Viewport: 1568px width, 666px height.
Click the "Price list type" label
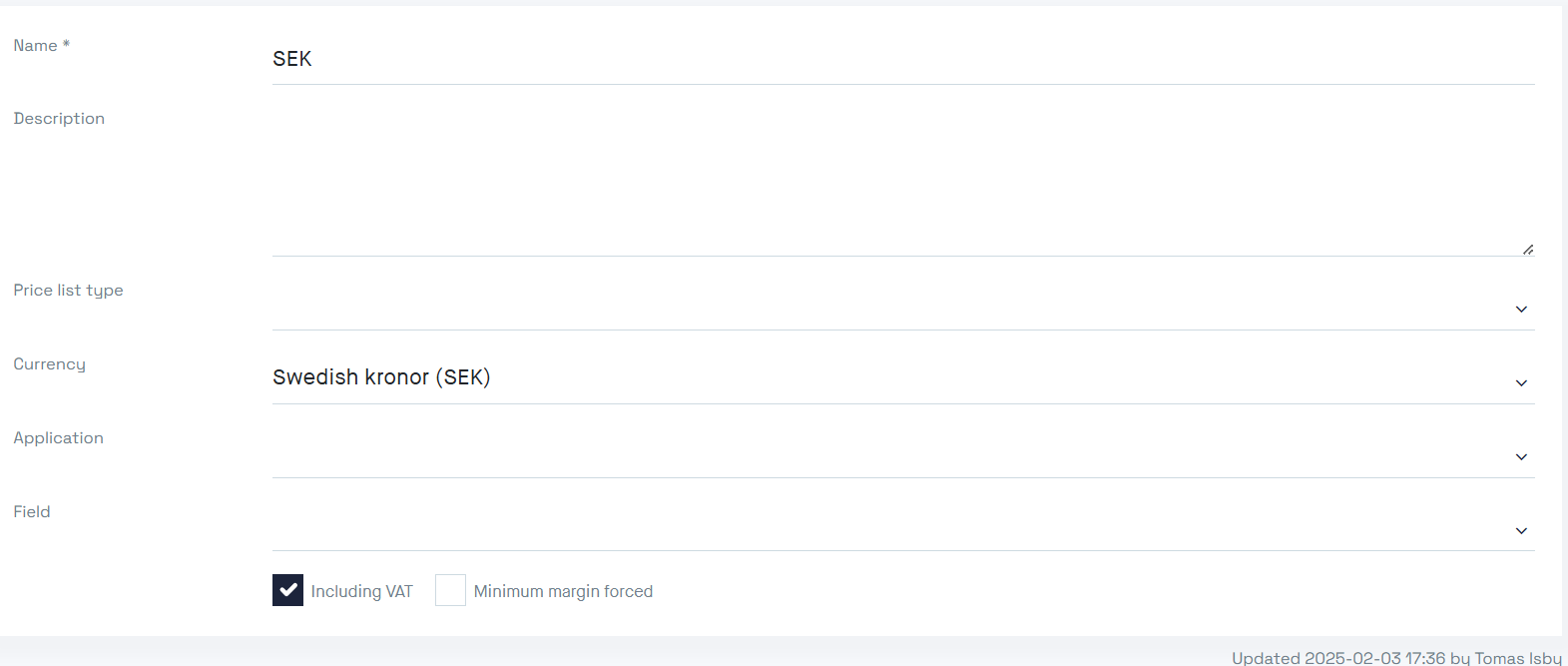68,291
